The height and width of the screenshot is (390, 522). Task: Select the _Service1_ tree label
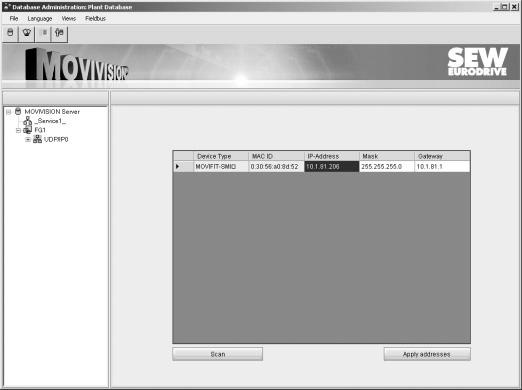(x=50, y=121)
